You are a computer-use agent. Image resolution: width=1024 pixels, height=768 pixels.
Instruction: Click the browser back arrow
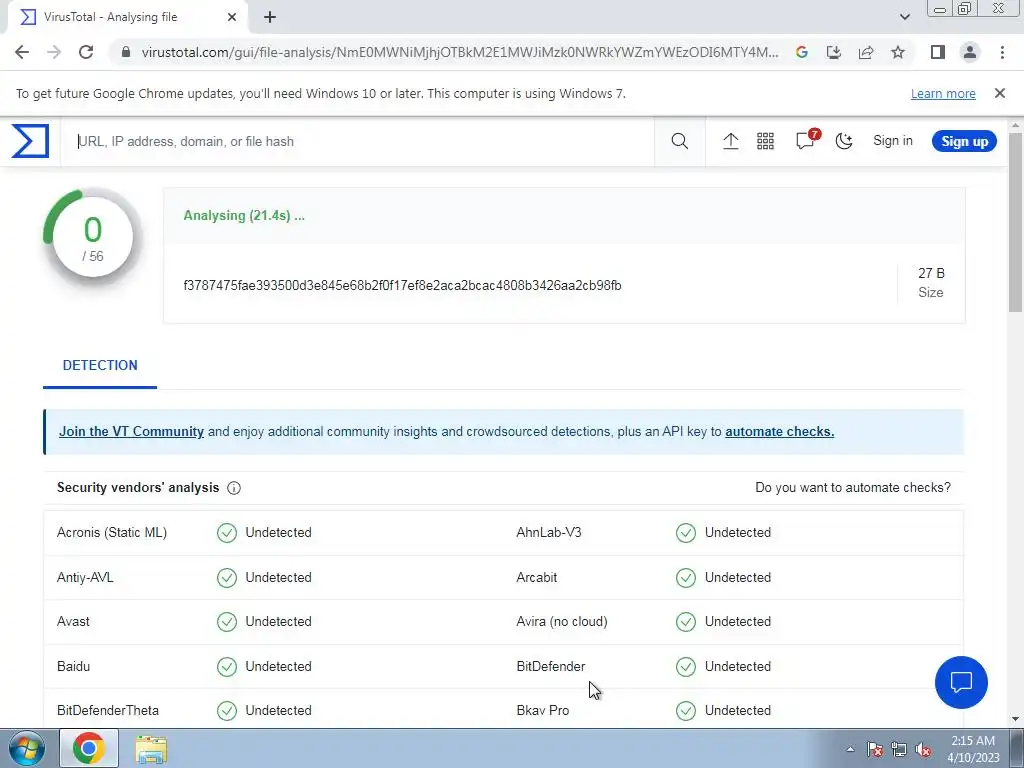(22, 52)
